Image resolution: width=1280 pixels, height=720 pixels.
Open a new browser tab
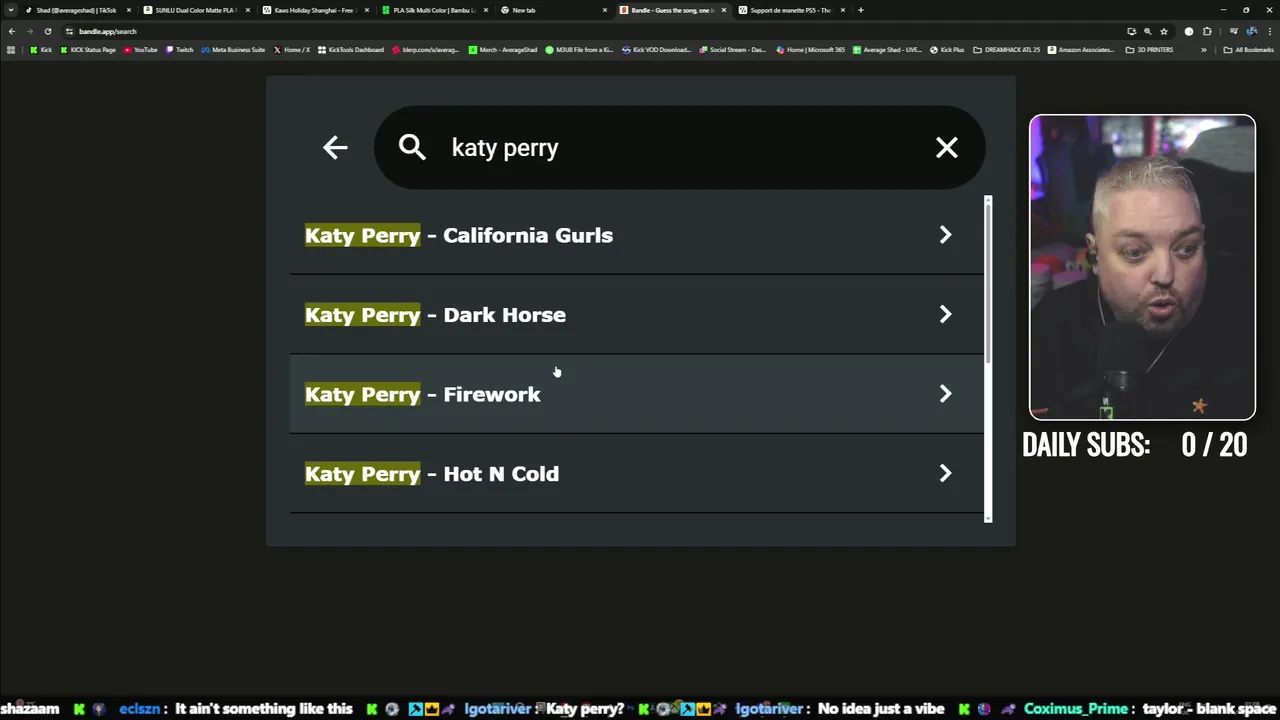coord(861,10)
